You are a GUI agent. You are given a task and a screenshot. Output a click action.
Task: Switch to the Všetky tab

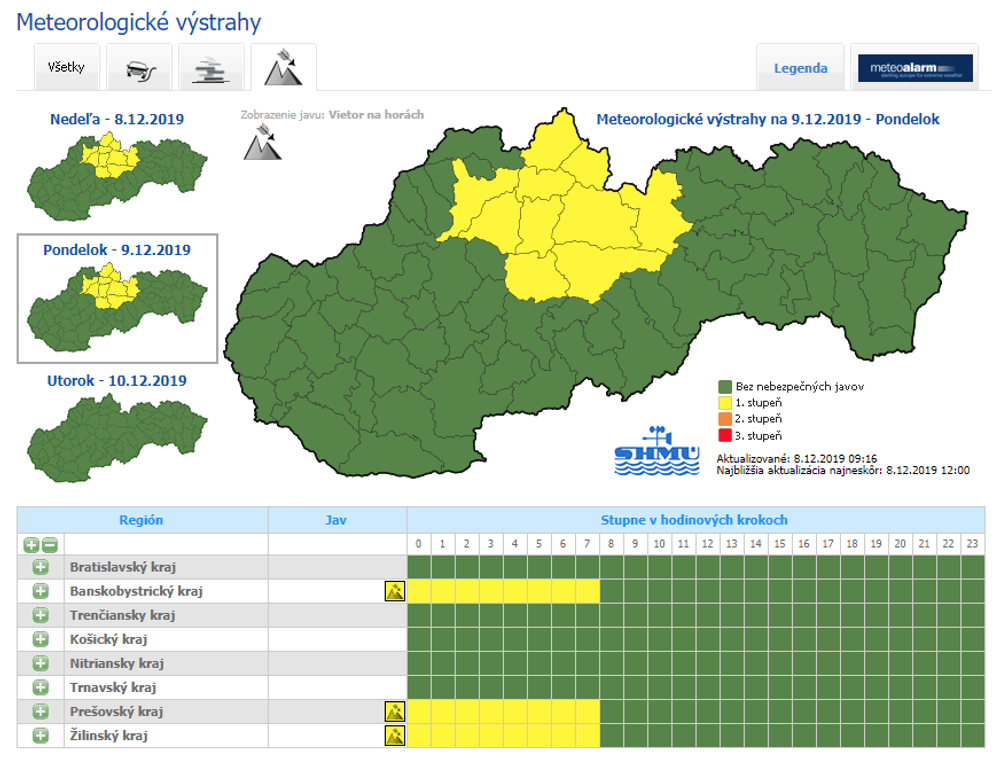click(x=66, y=66)
